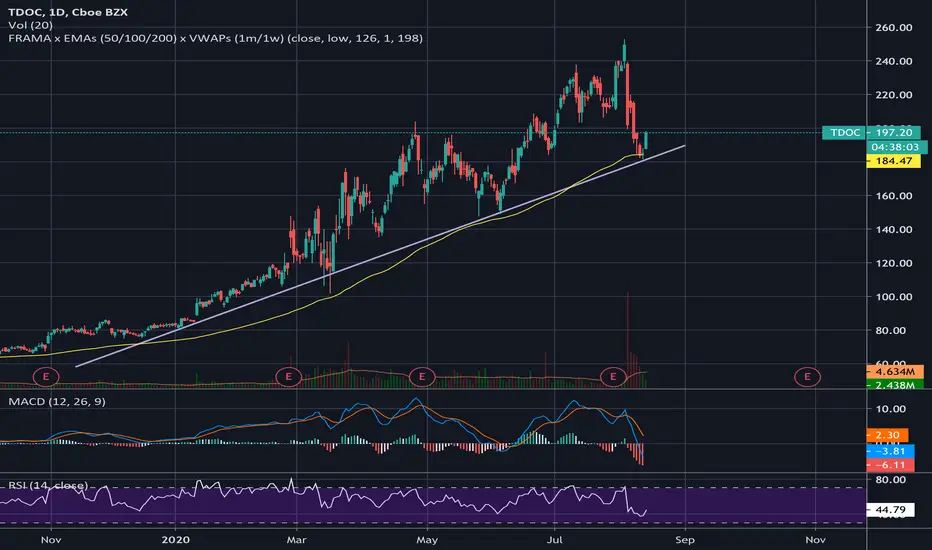
Task: Click the 80.00 price axis label
Action: pyautogui.click(x=890, y=331)
